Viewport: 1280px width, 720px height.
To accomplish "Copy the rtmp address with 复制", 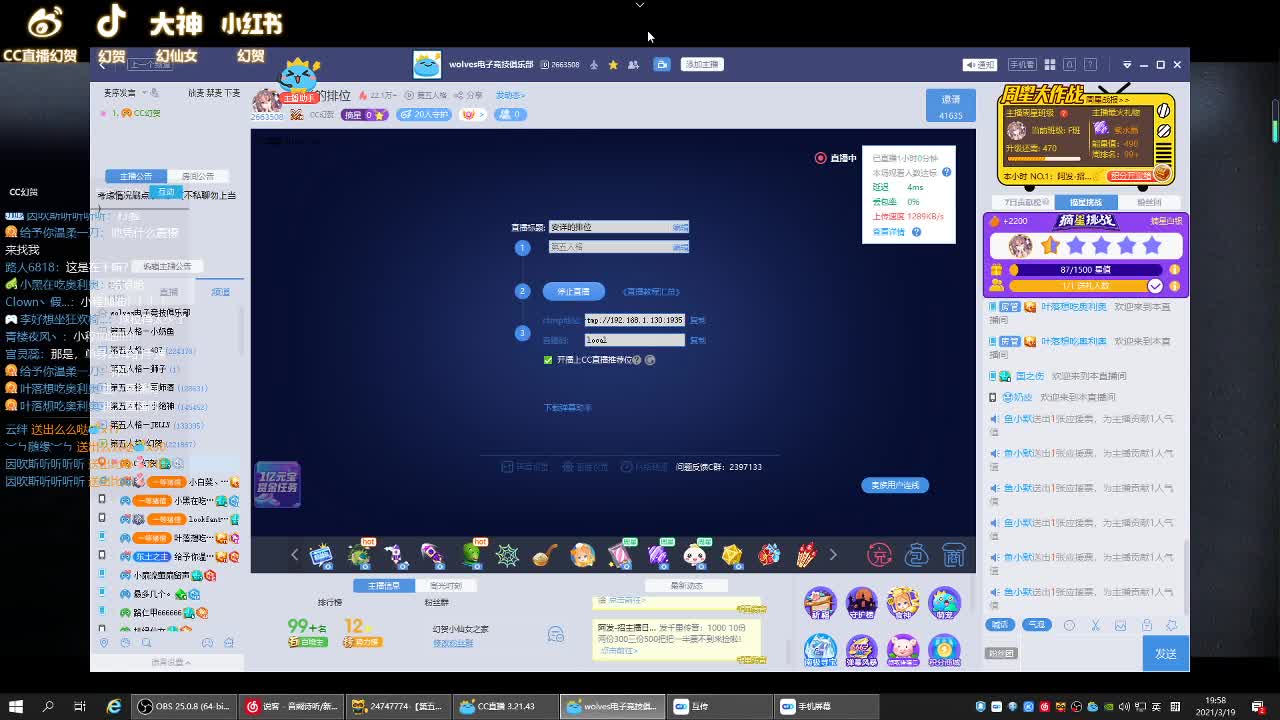I will coord(698,321).
